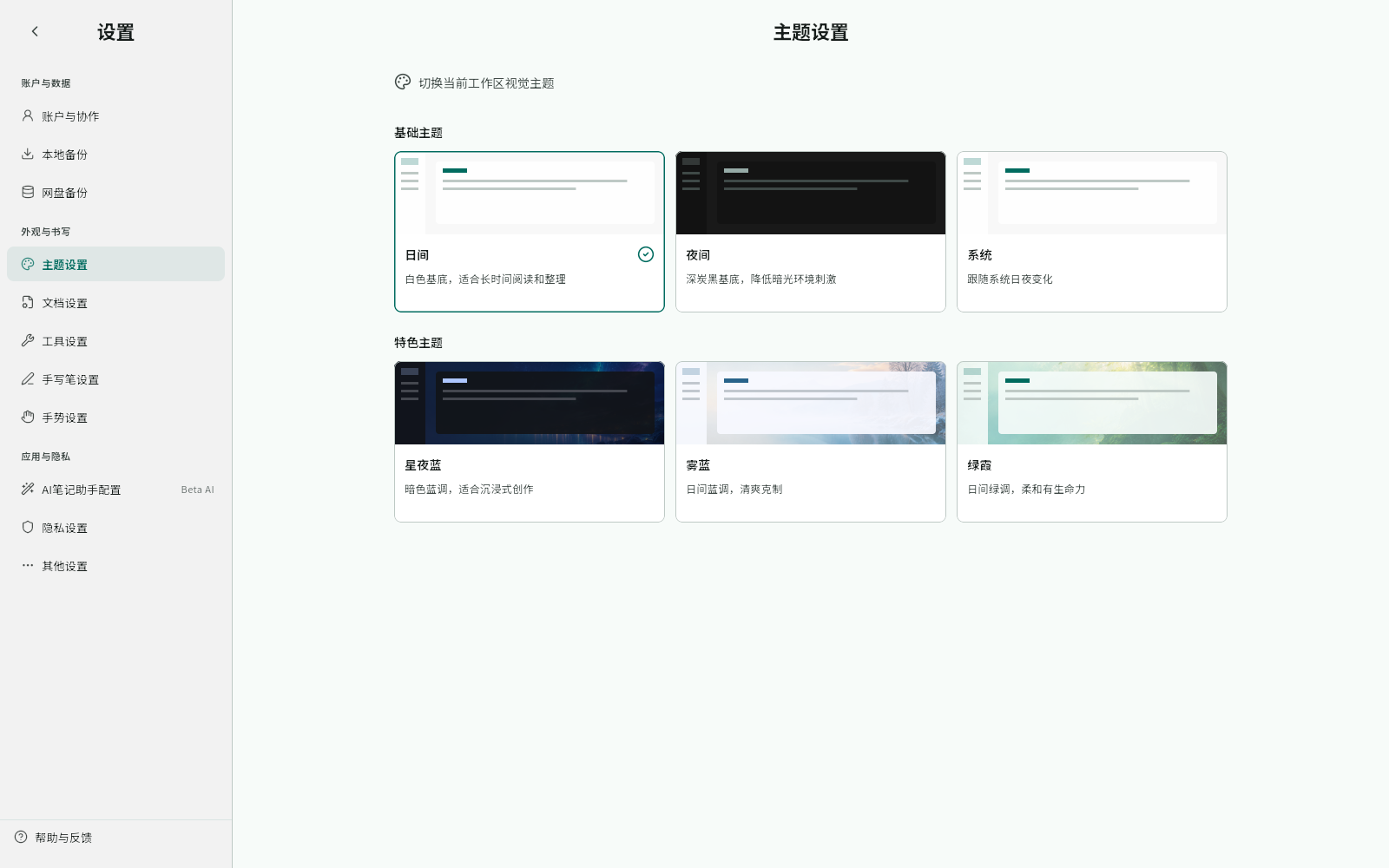Select the 系统 theme preview thumbnail
Image resolution: width=1389 pixels, height=868 pixels.
[x=1092, y=193]
